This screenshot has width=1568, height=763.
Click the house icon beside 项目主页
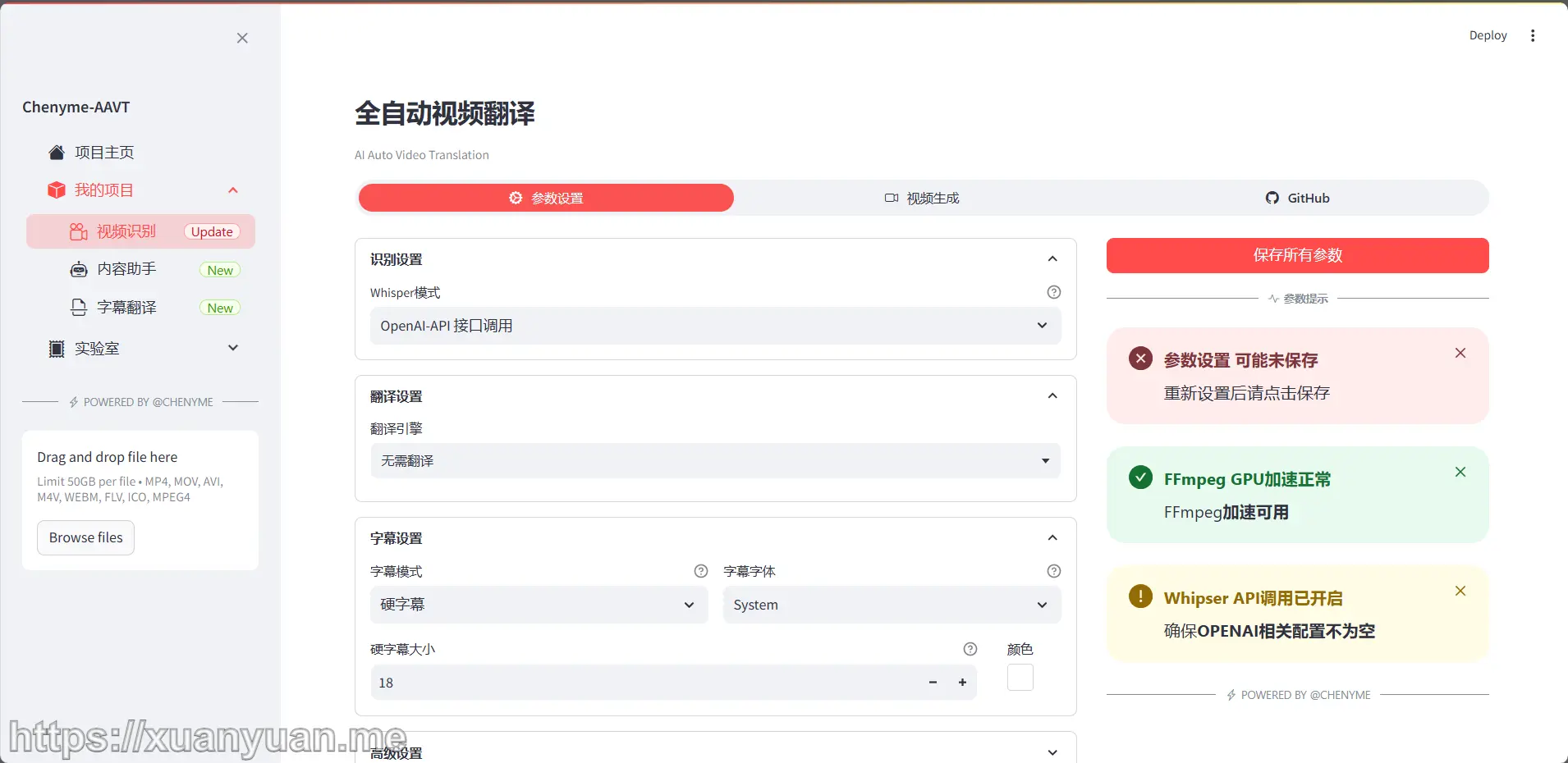click(57, 153)
